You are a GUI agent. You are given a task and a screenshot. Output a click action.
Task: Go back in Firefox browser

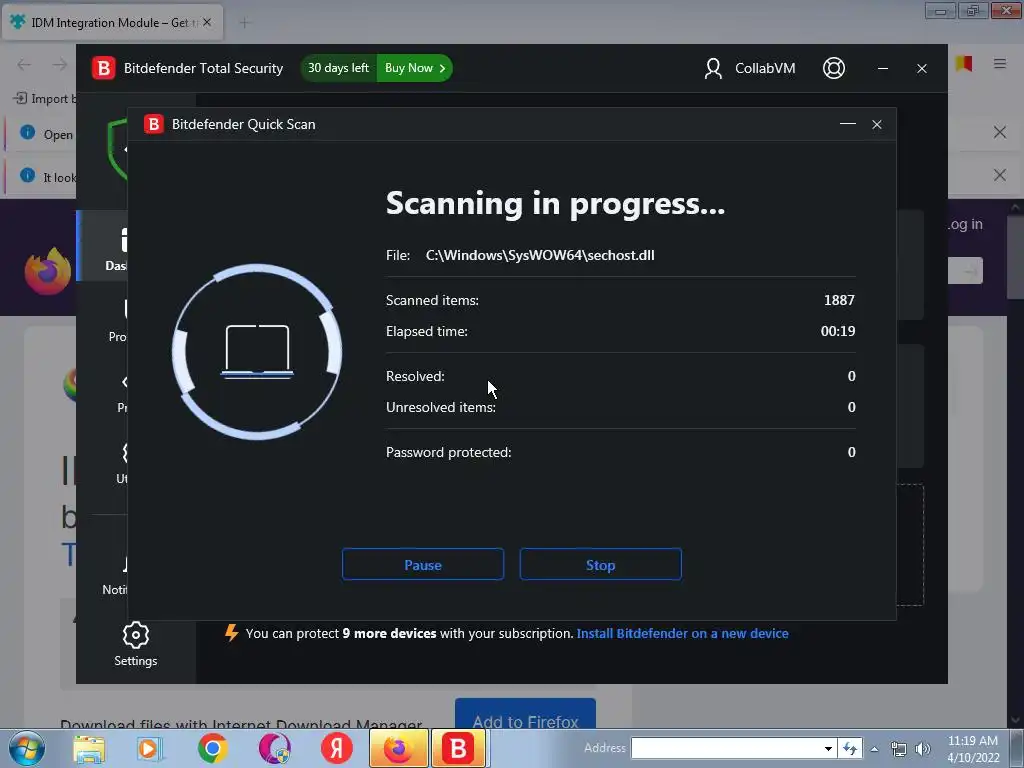[24, 64]
